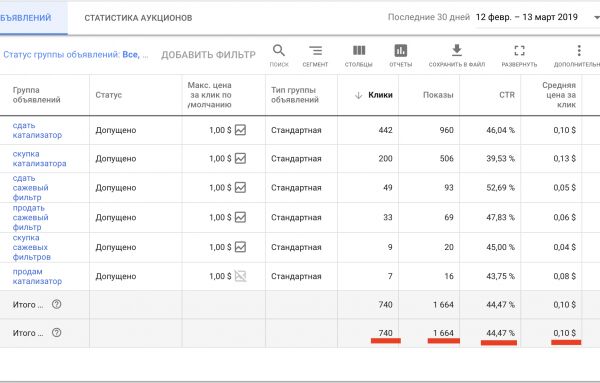Click help icon on last Итого row

[57, 333]
